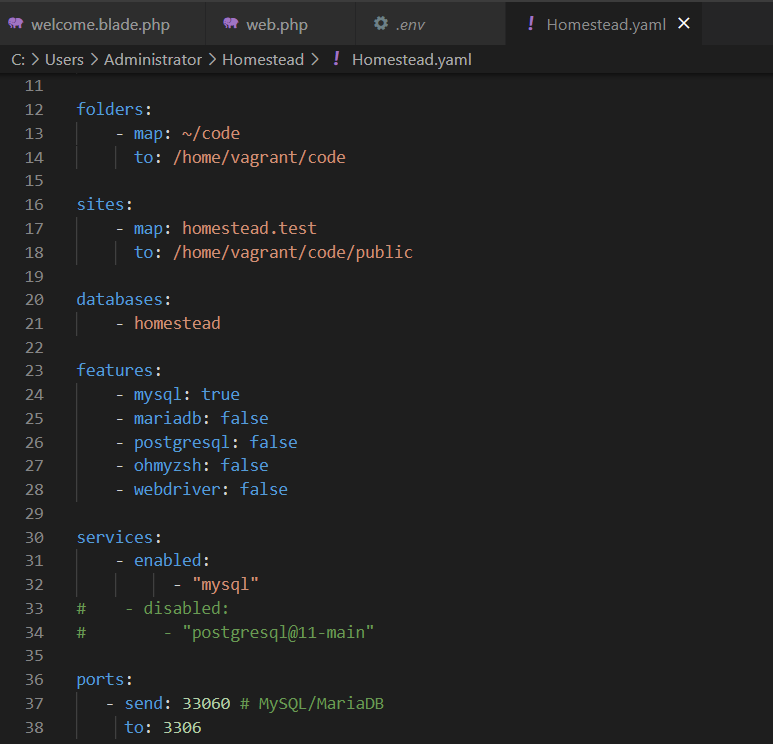This screenshot has height=744, width=773.
Task: Click the chevron after C: in breadcrumb
Action: pos(35,60)
